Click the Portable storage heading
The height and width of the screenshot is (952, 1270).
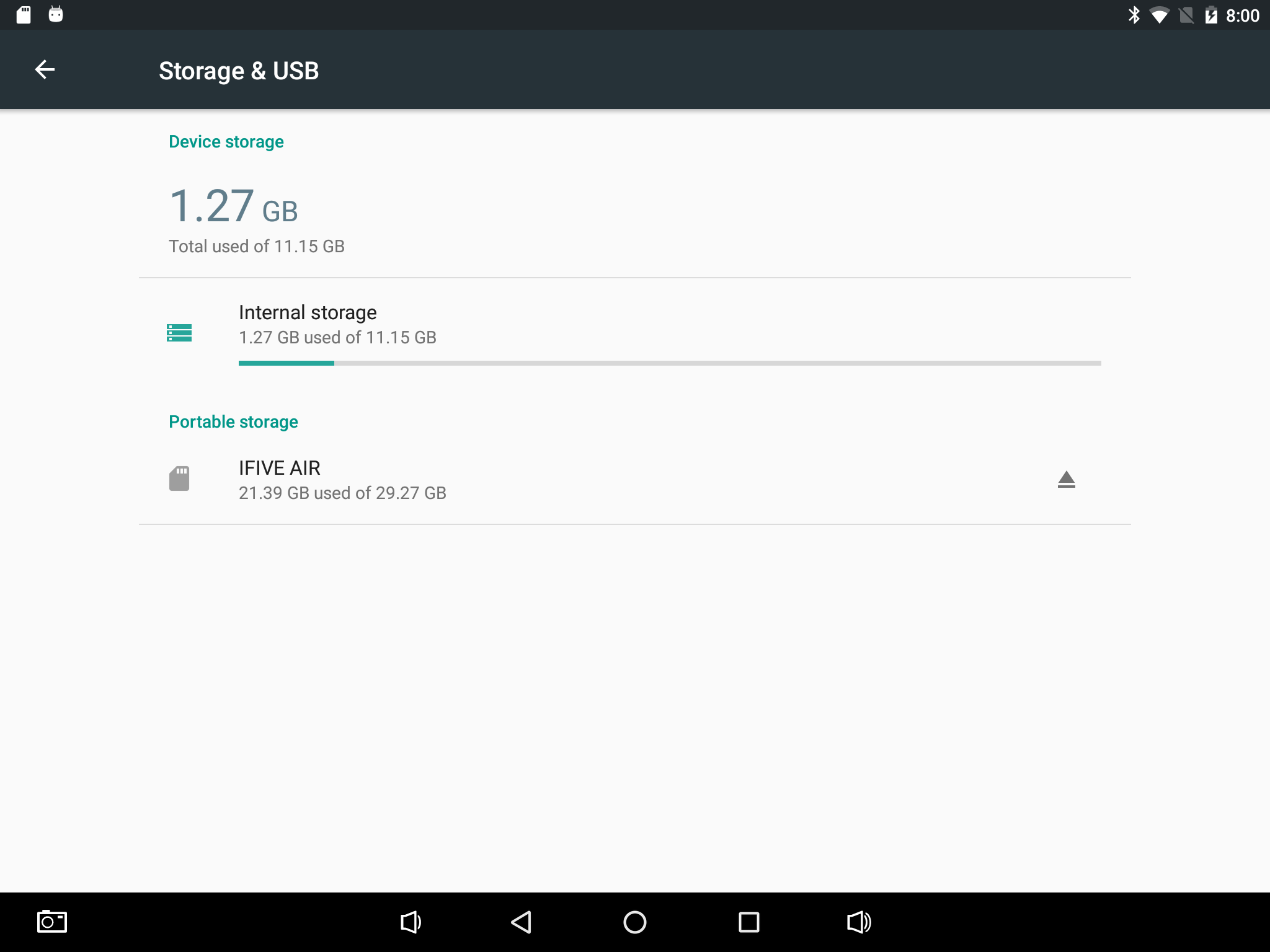(x=233, y=422)
